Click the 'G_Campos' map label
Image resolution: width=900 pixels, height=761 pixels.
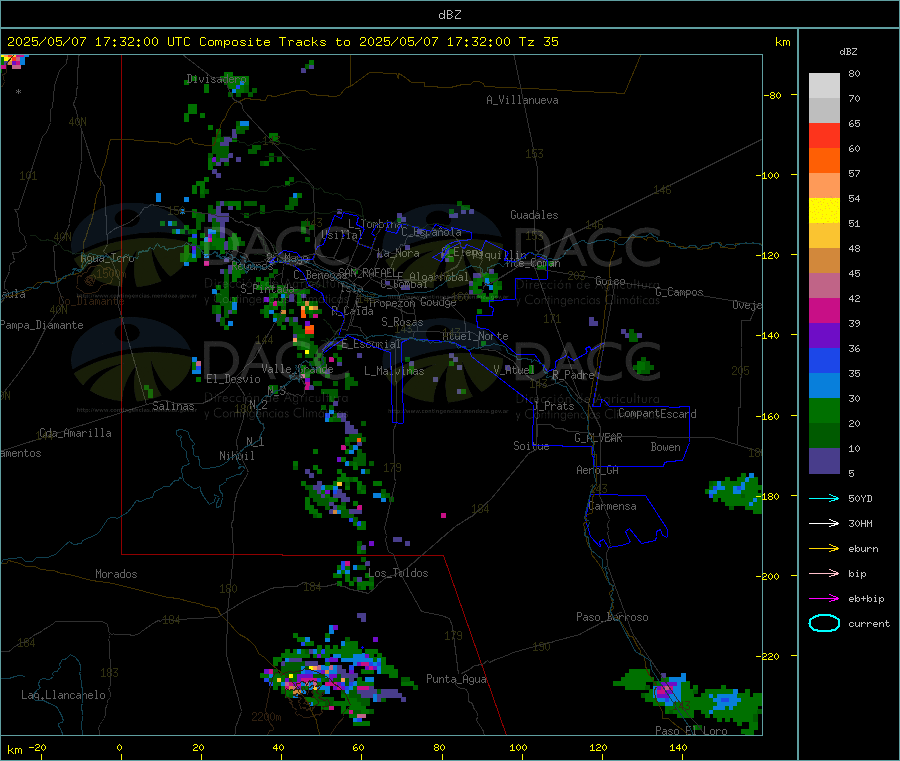tap(680, 292)
